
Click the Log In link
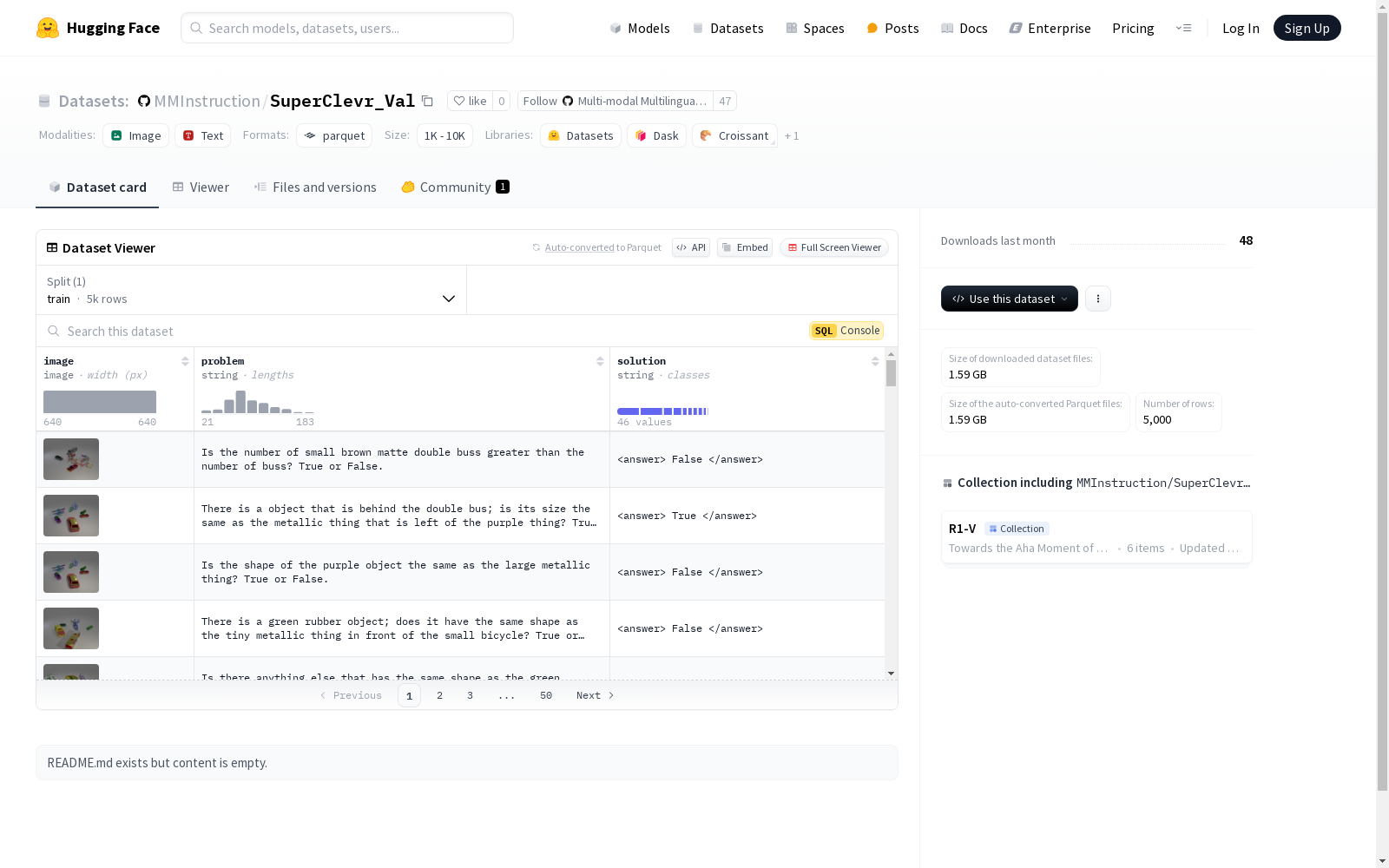click(1241, 28)
